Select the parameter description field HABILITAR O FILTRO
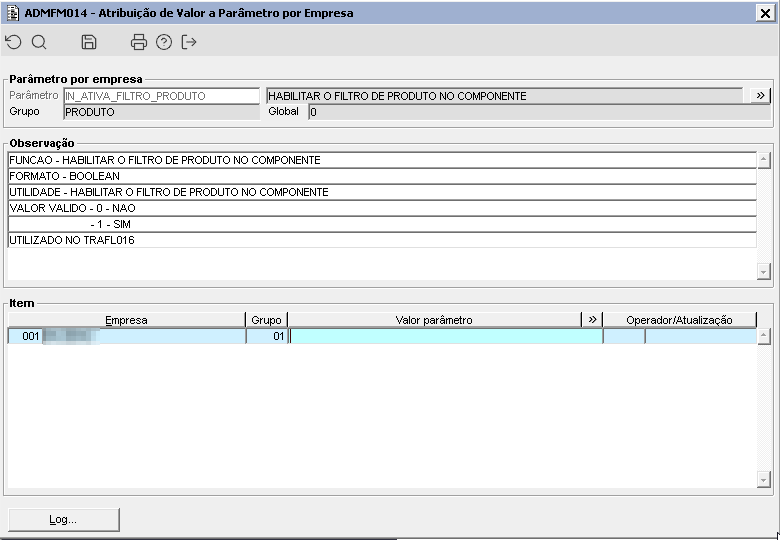The image size is (780, 540). coord(504,96)
